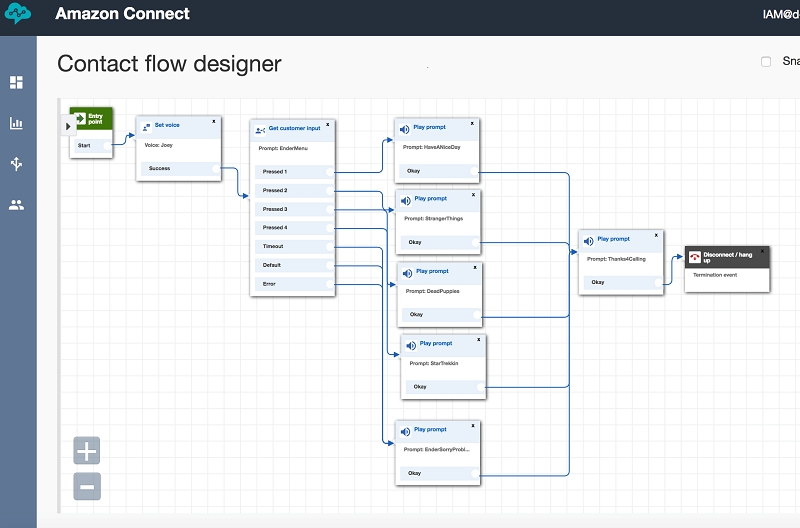
Task: Click the Voice: Joey text
Action: coord(159,145)
